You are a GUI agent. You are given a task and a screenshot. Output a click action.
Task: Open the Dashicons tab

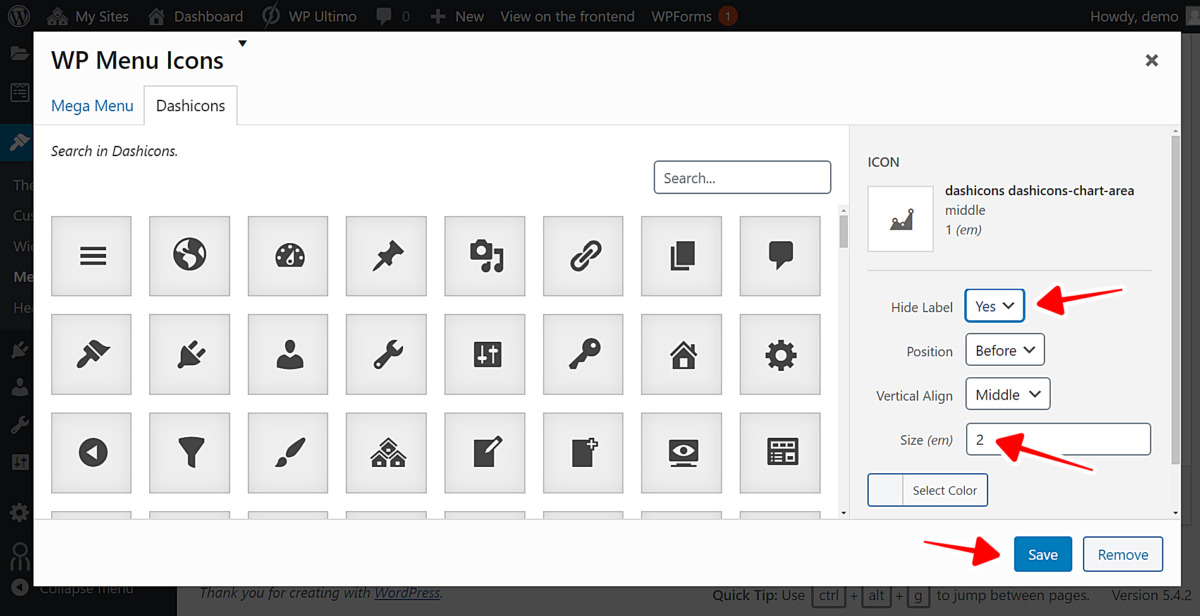point(190,104)
